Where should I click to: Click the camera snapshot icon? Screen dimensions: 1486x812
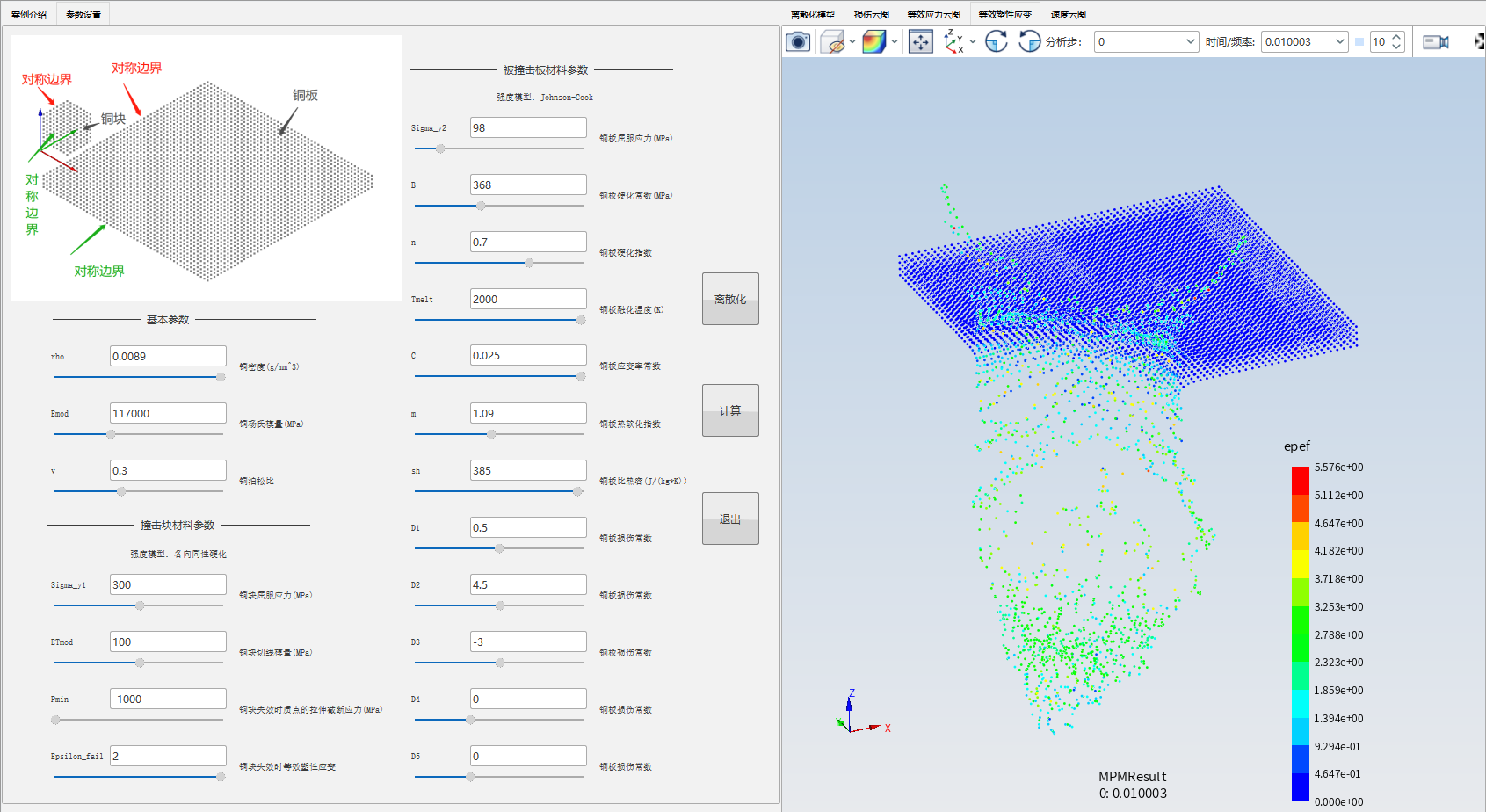pyautogui.click(x=798, y=41)
